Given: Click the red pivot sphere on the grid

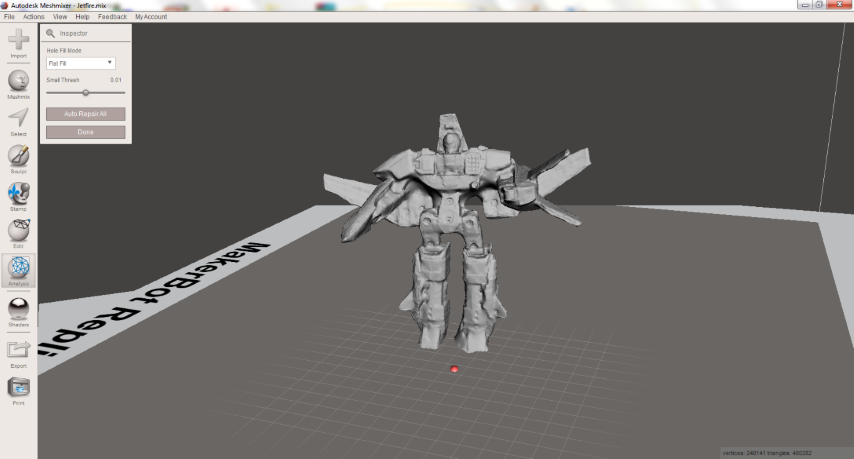Looking at the screenshot, I should [454, 369].
